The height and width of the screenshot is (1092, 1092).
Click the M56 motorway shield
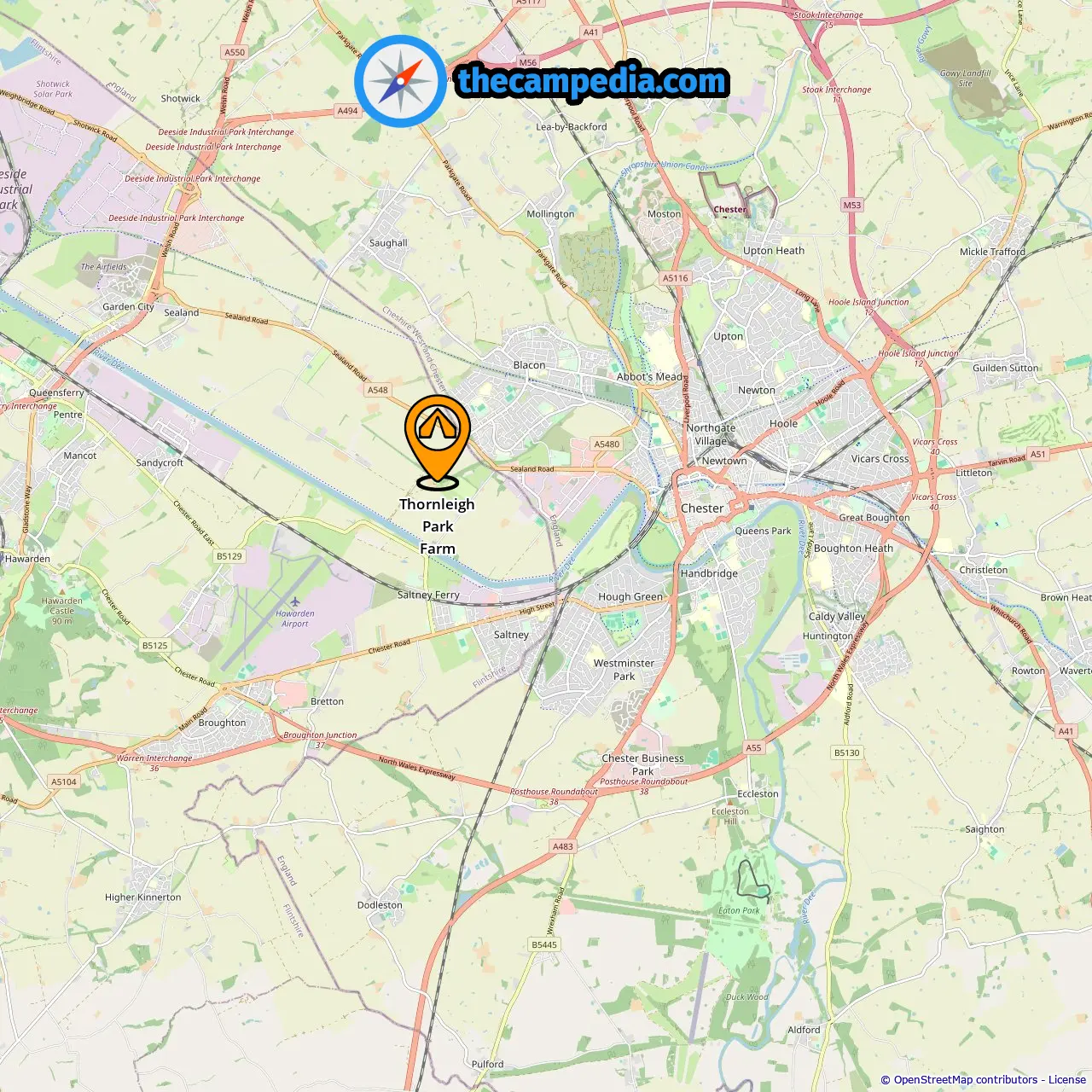(528, 62)
